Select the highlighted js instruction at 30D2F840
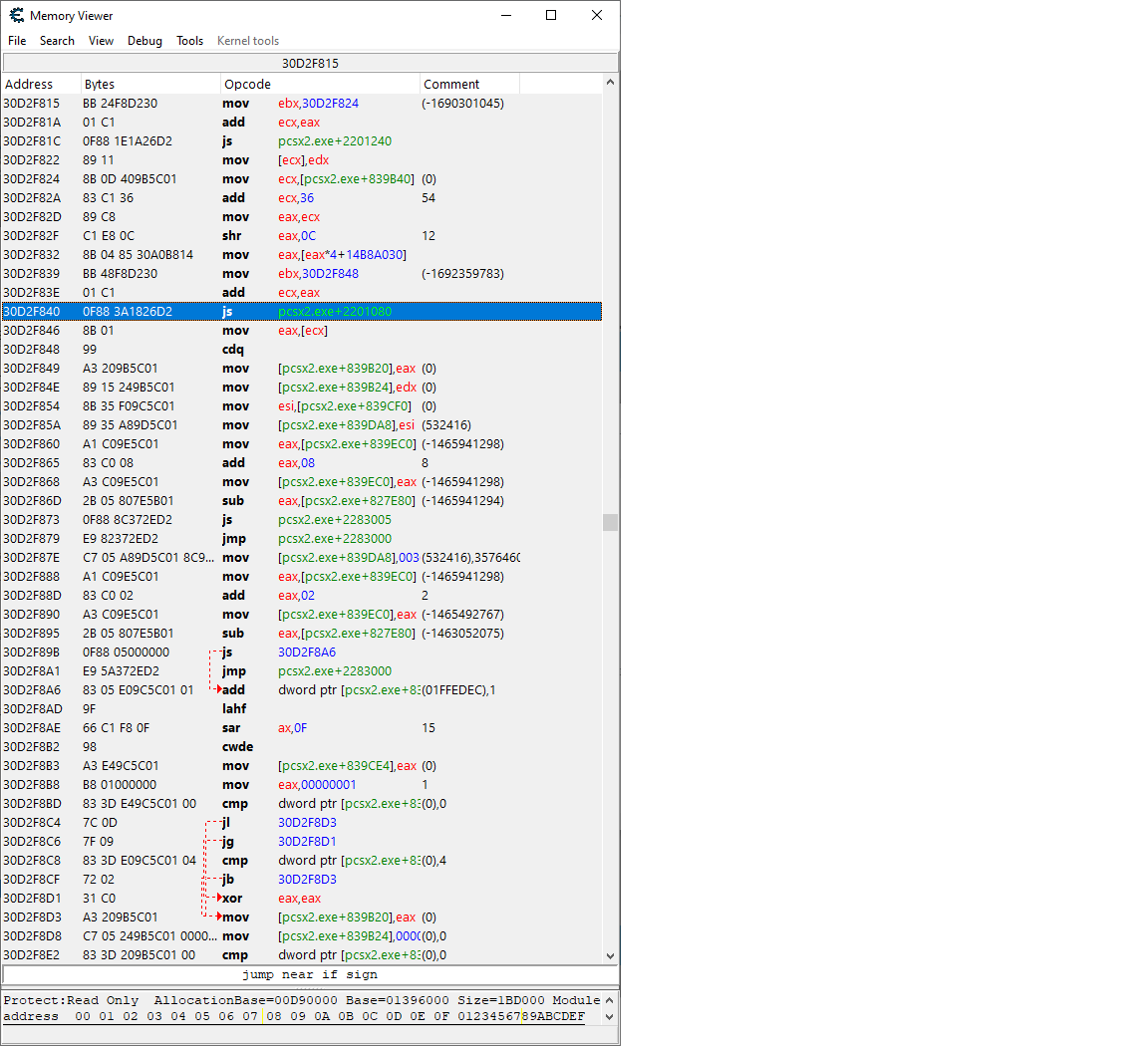The width and height of the screenshot is (1148, 1046). 299,312
